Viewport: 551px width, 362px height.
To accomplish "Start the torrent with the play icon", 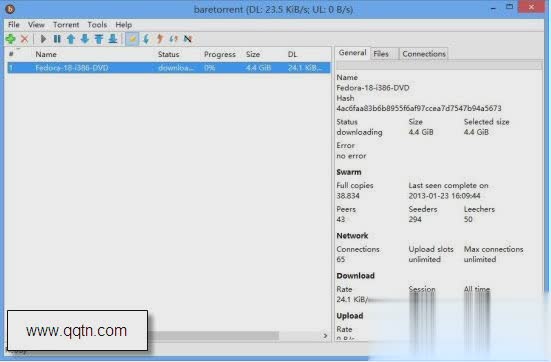I will pos(44,39).
